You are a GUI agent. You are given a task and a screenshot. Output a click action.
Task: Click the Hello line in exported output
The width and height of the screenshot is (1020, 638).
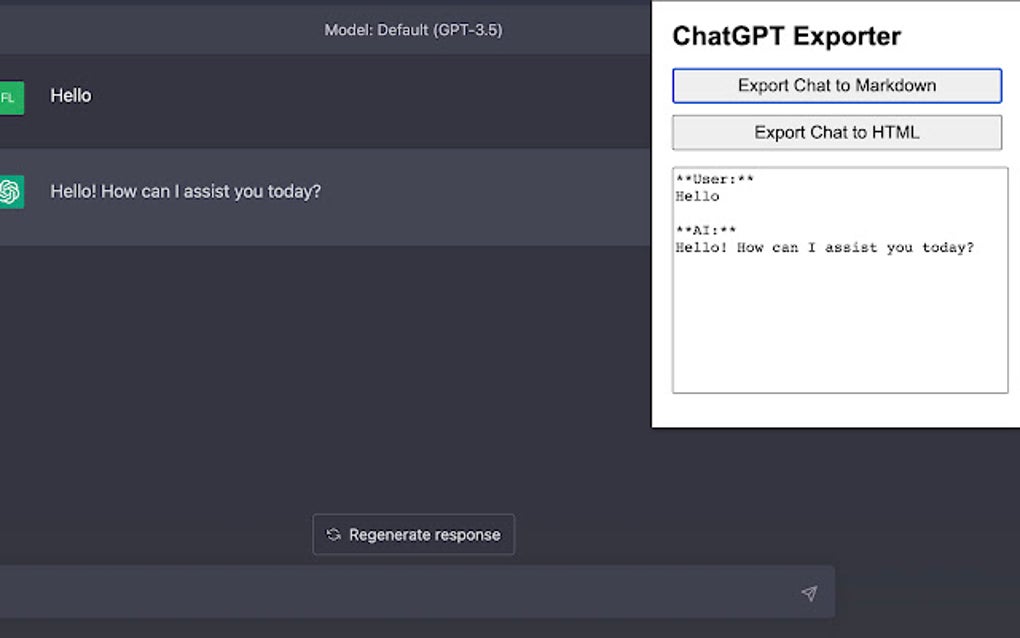[697, 197]
